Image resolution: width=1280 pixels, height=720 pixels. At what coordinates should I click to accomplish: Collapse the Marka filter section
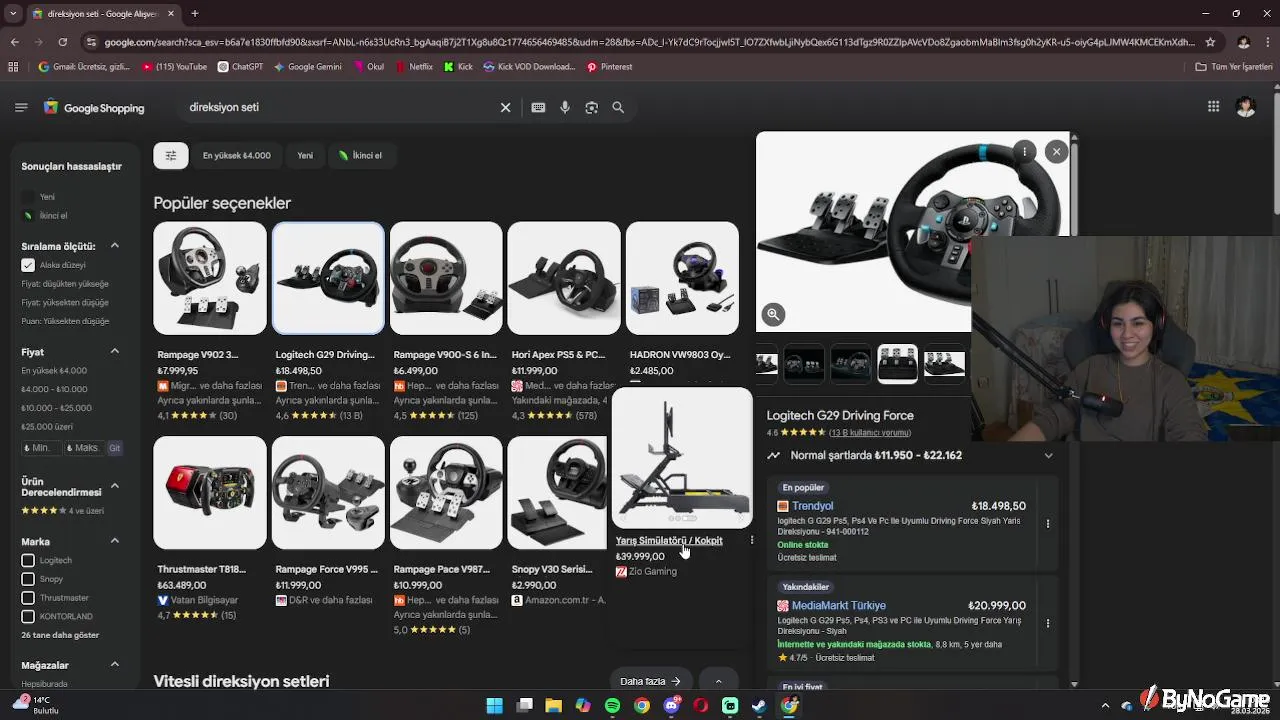114,541
